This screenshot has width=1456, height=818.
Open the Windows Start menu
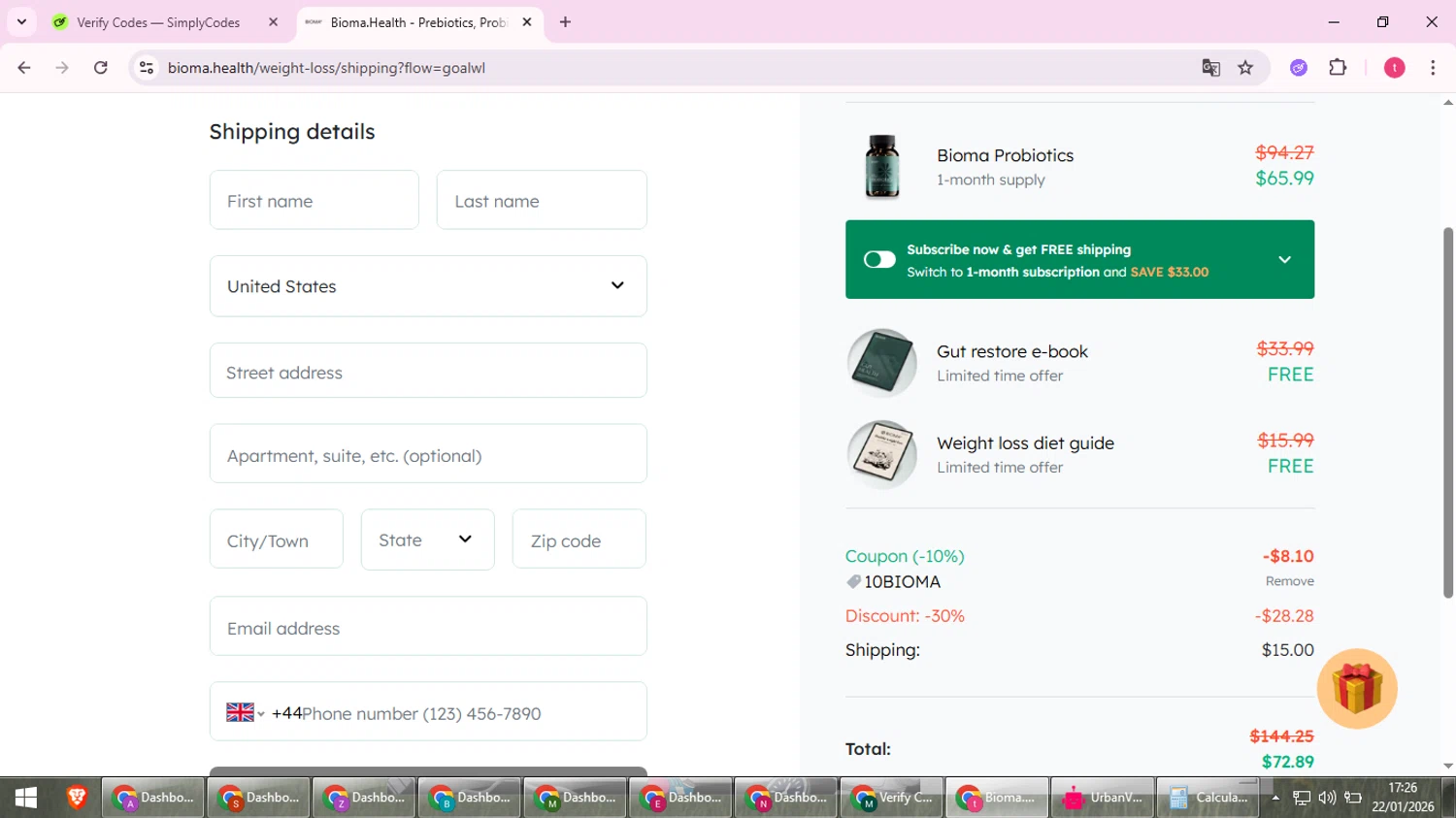pos(26,798)
